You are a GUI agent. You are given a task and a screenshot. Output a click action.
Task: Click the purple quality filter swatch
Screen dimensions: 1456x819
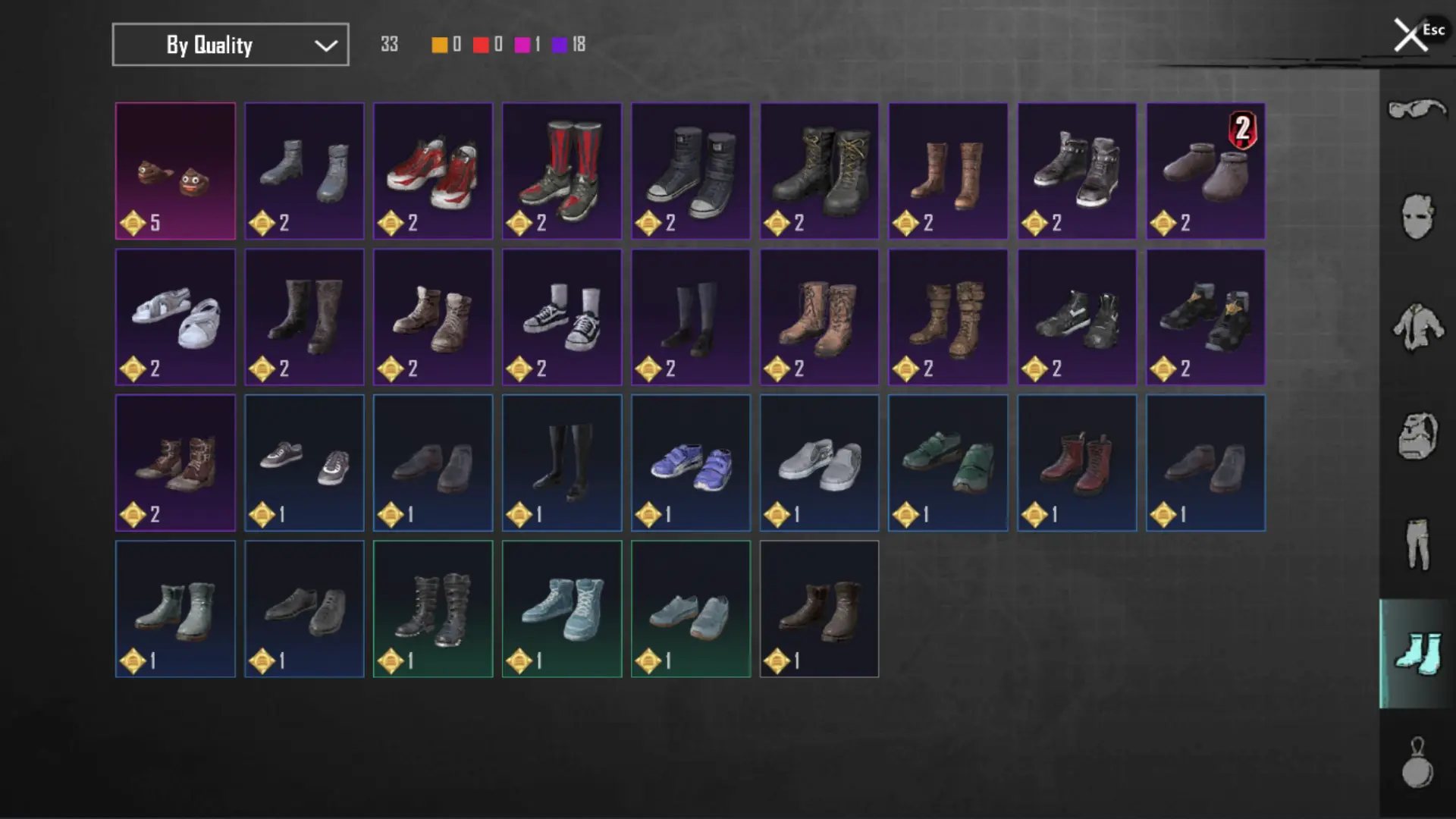[x=560, y=45]
